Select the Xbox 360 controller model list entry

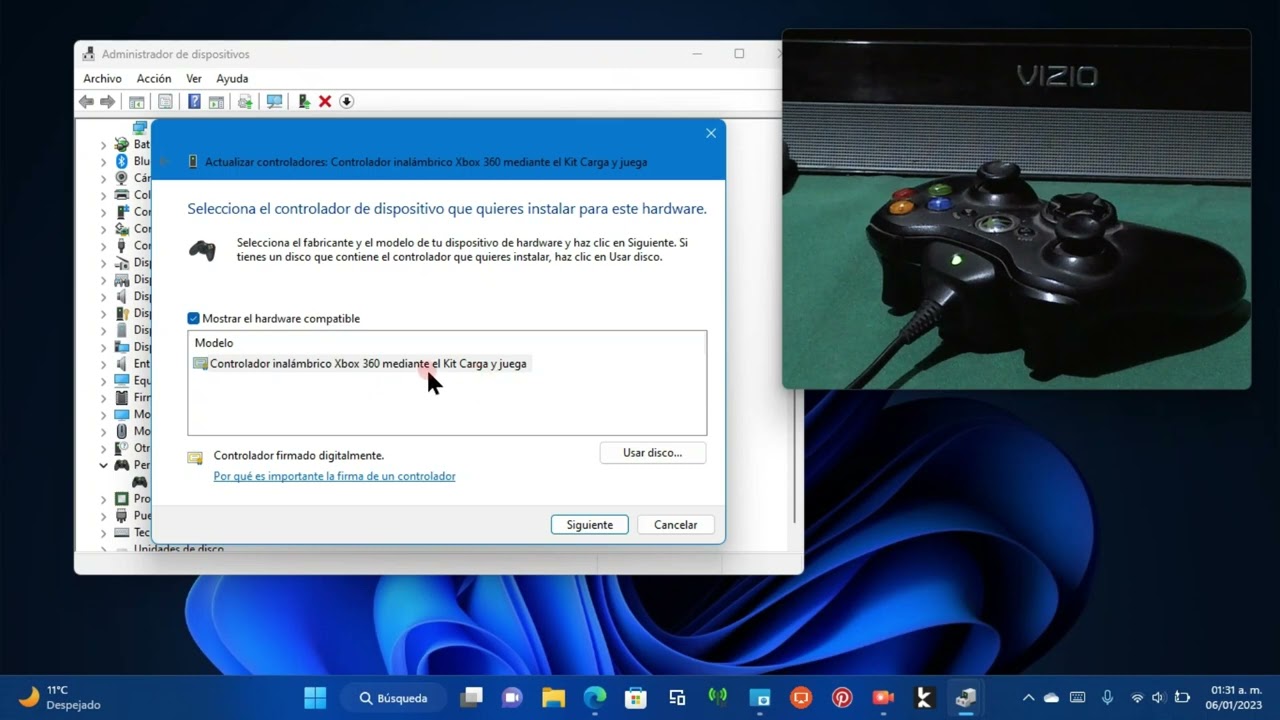tap(360, 364)
